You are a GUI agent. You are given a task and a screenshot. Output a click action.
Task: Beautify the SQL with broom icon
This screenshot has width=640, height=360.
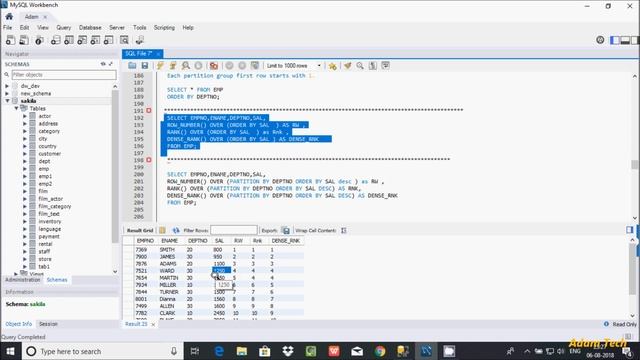(347, 66)
